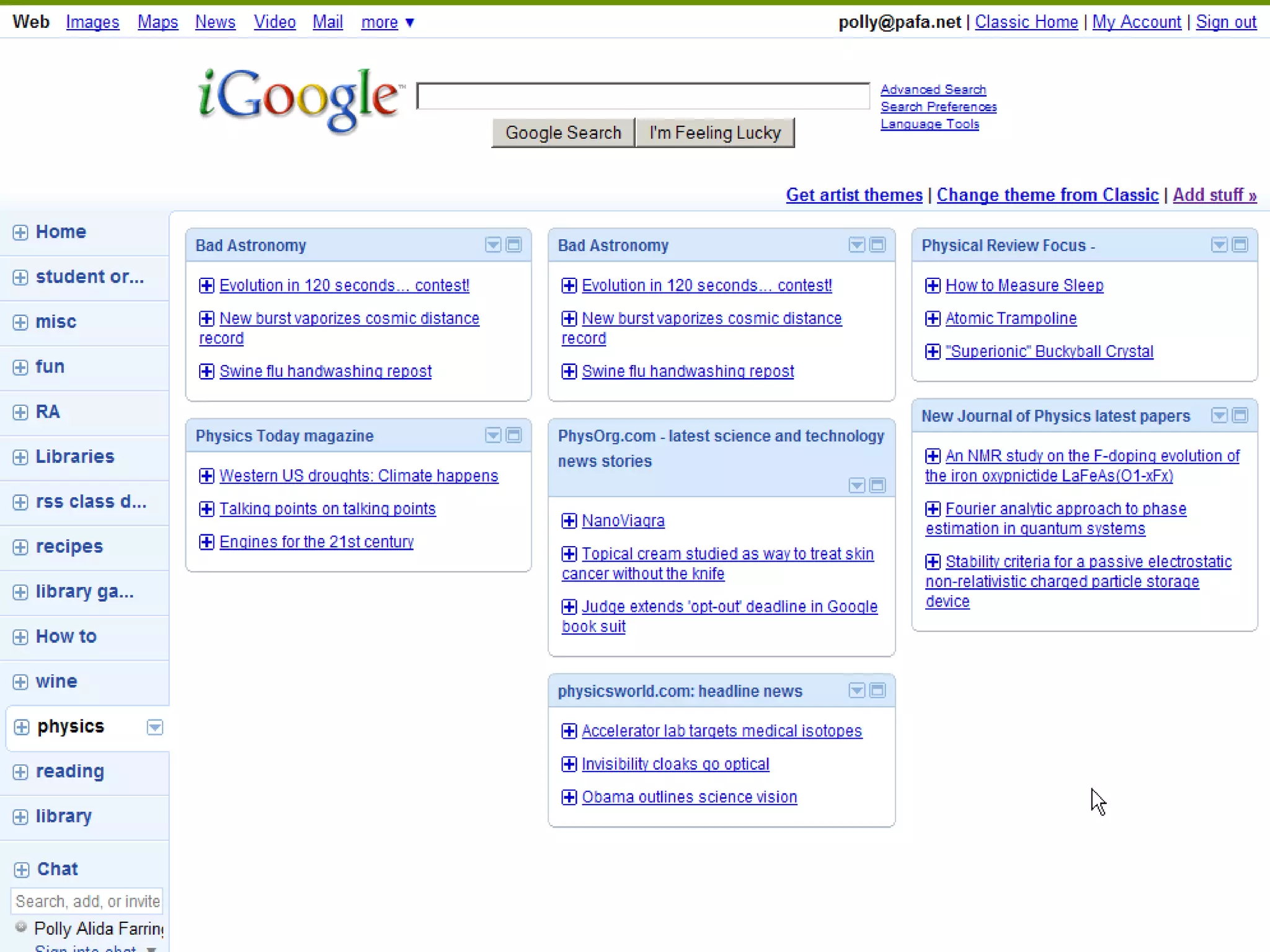Image resolution: width=1270 pixels, height=952 pixels.
Task: Toggle plus icon next to Chat
Action: (21, 870)
